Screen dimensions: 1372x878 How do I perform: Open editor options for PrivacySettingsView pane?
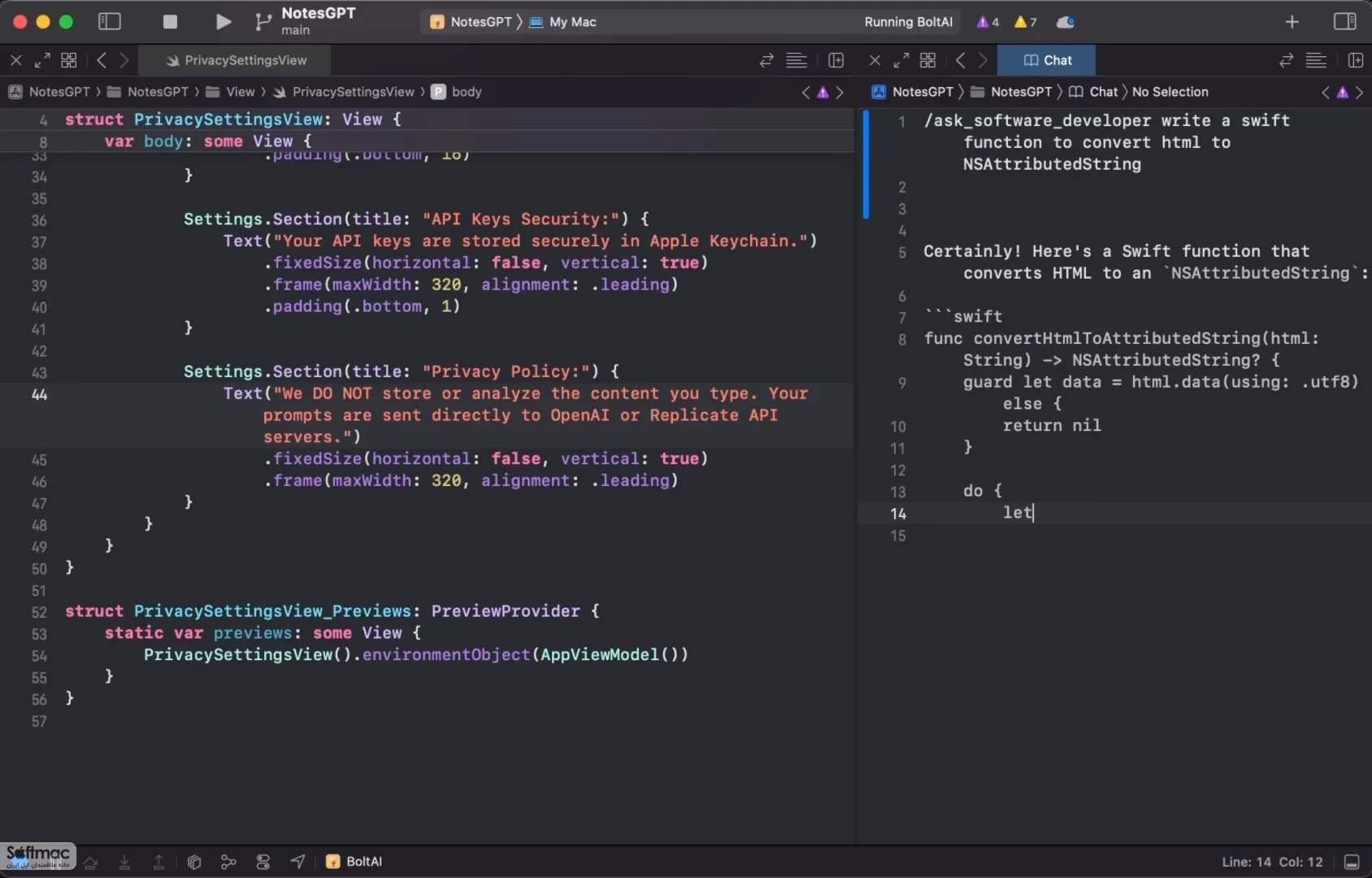coord(797,60)
